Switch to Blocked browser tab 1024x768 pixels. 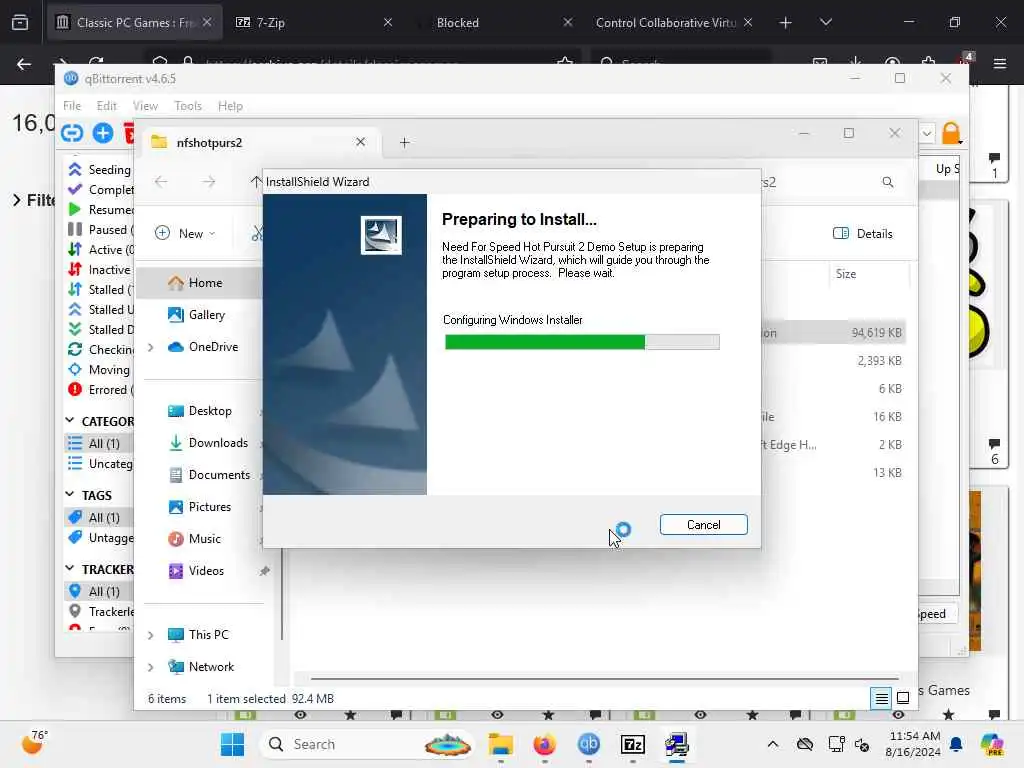(494, 23)
